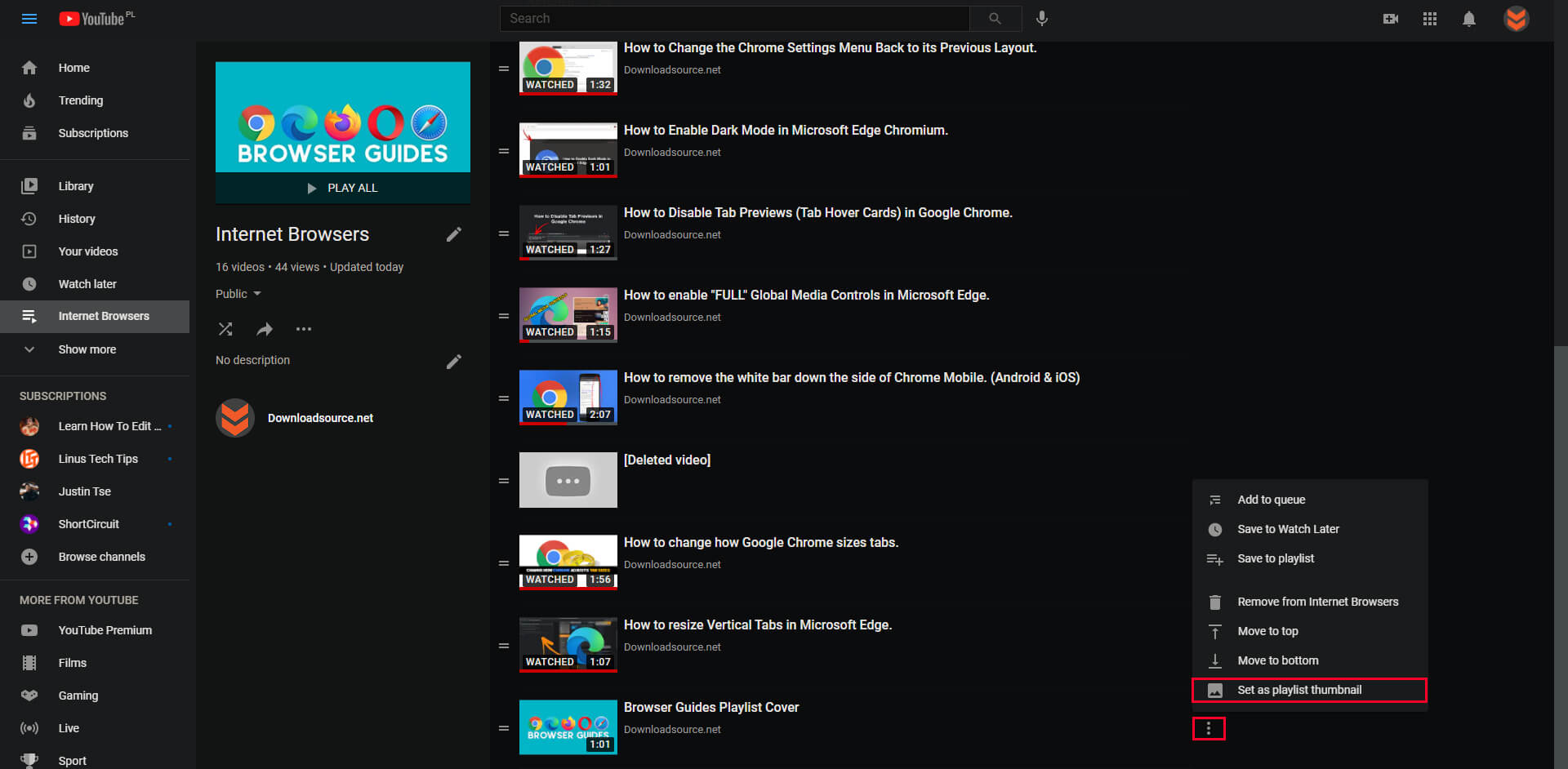Screen dimensions: 1568x769
Task: Grab the drag handle of Deleted video row
Action: (x=504, y=481)
